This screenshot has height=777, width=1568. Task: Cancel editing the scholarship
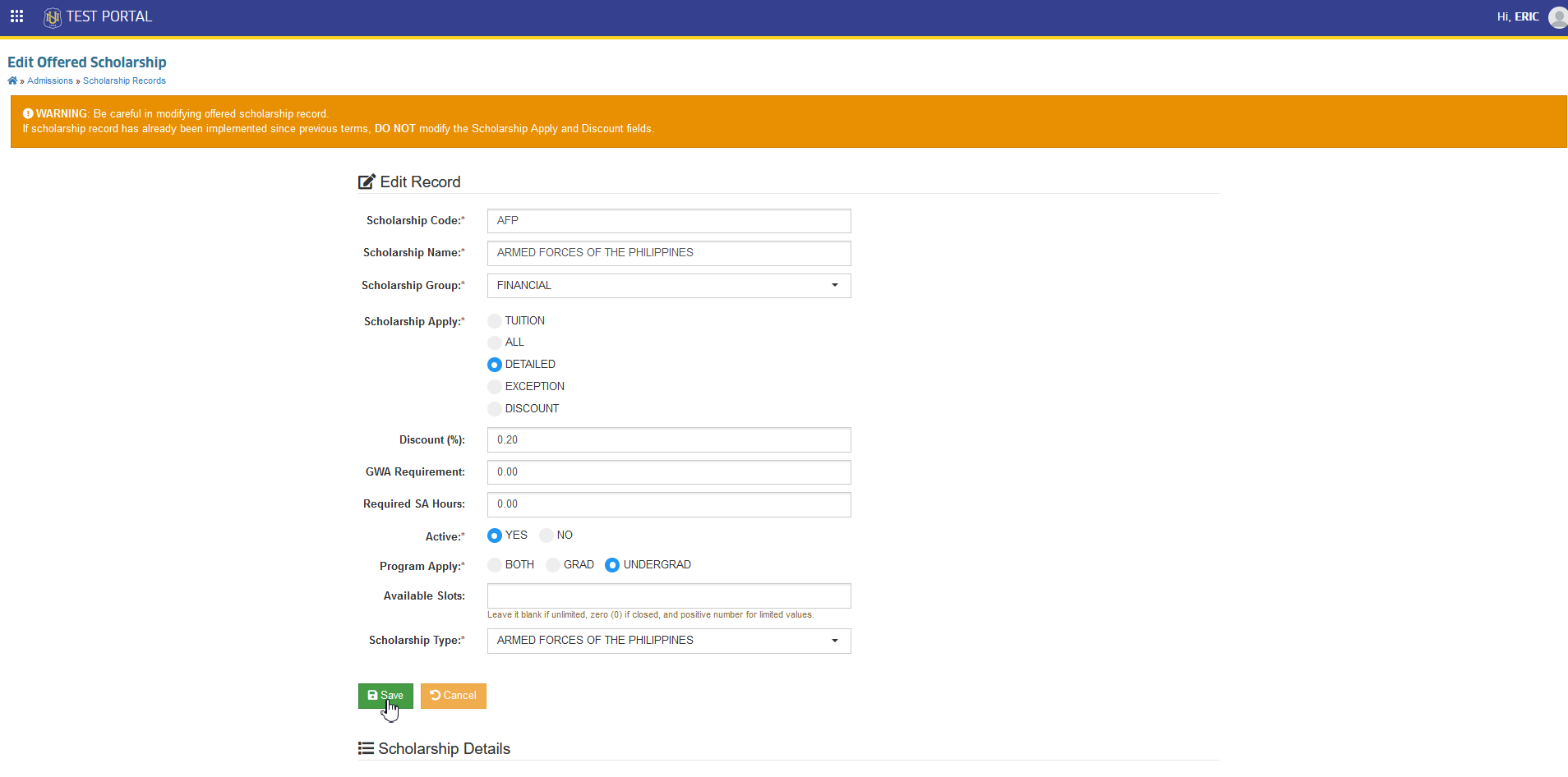(454, 696)
